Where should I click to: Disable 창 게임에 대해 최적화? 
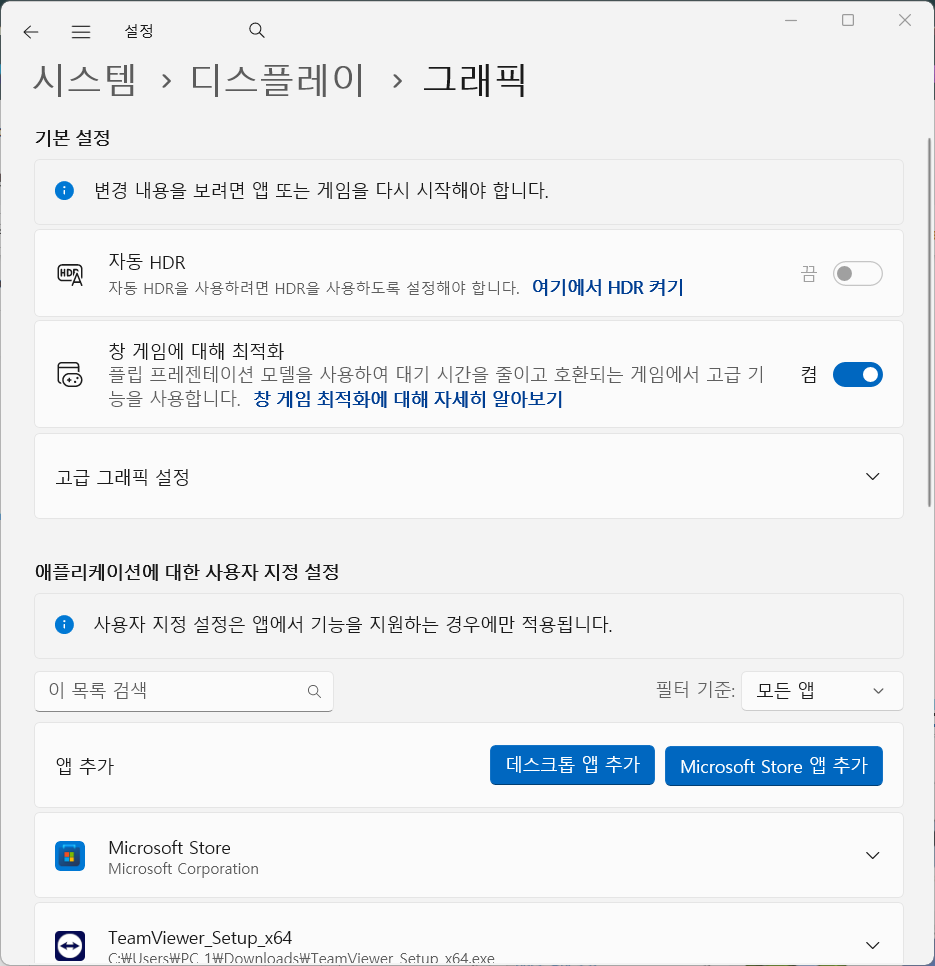[857, 374]
